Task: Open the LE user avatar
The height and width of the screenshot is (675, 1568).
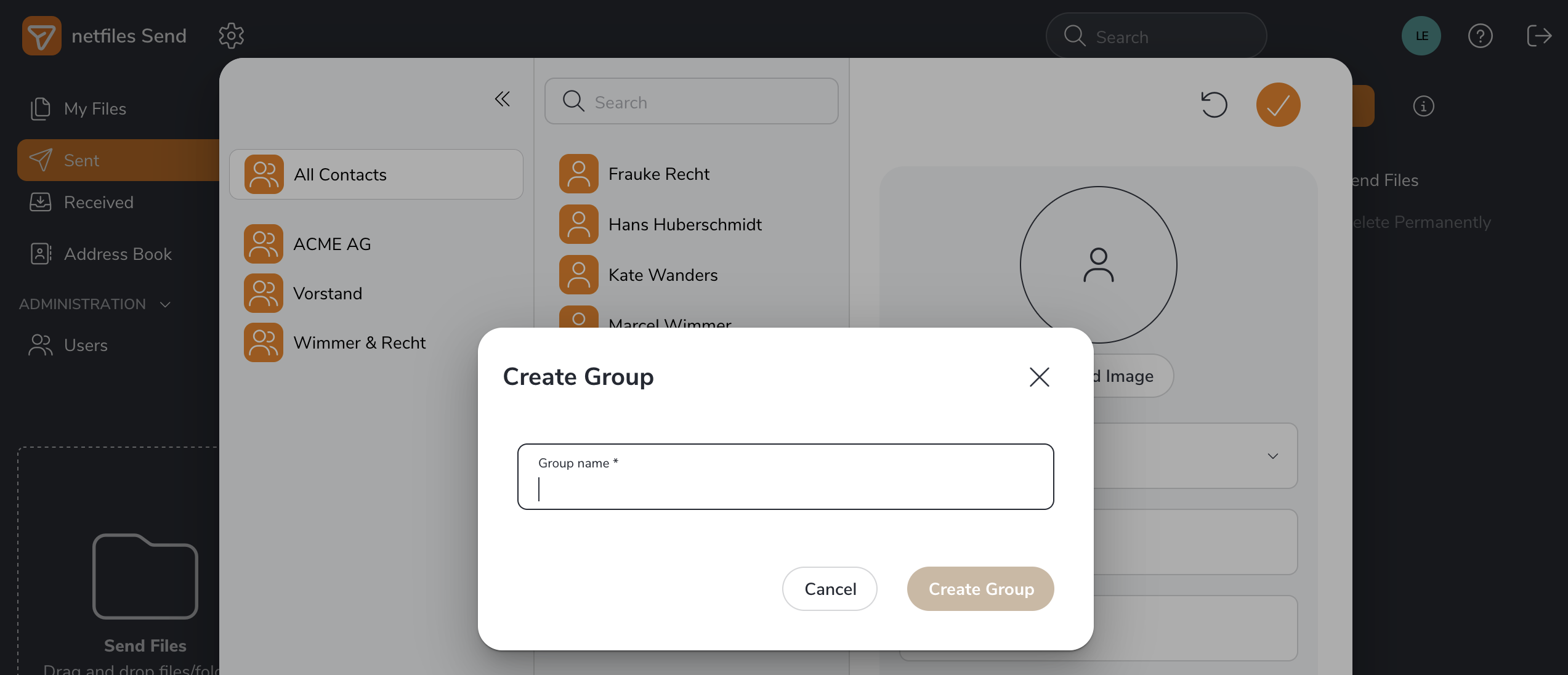Action: point(1421,36)
